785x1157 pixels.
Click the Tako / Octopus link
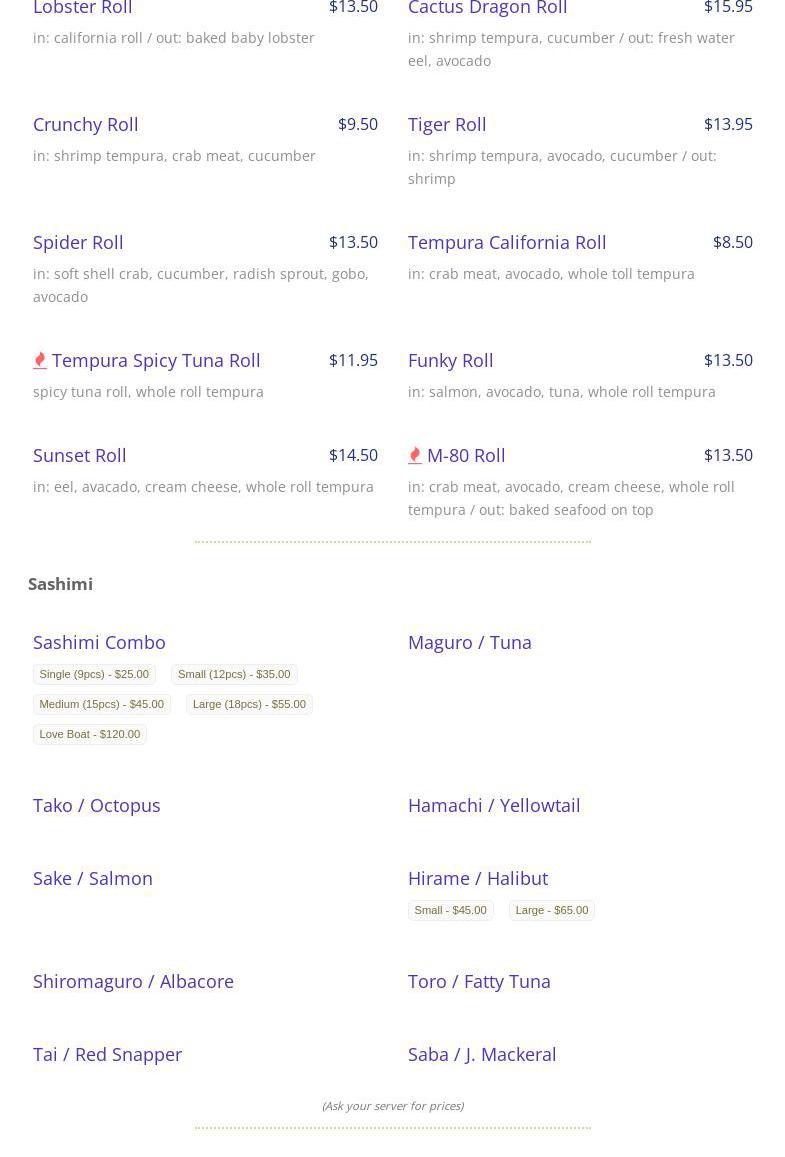click(x=96, y=805)
